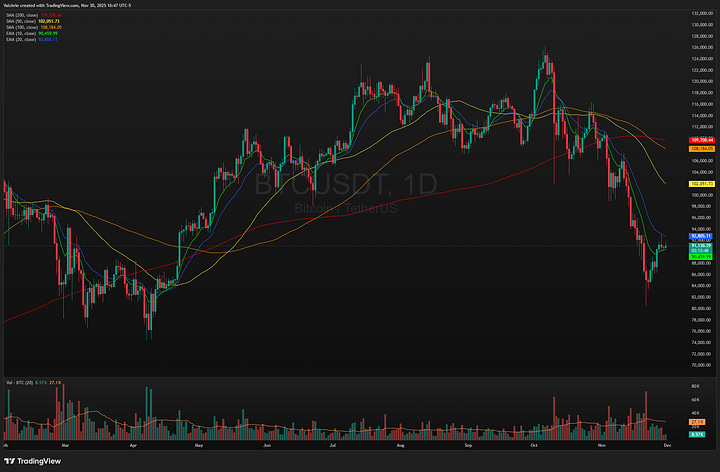Viewport: 720px width, 472px height.
Task: Click the 80,000.00 price axis label
Action: tap(702, 309)
